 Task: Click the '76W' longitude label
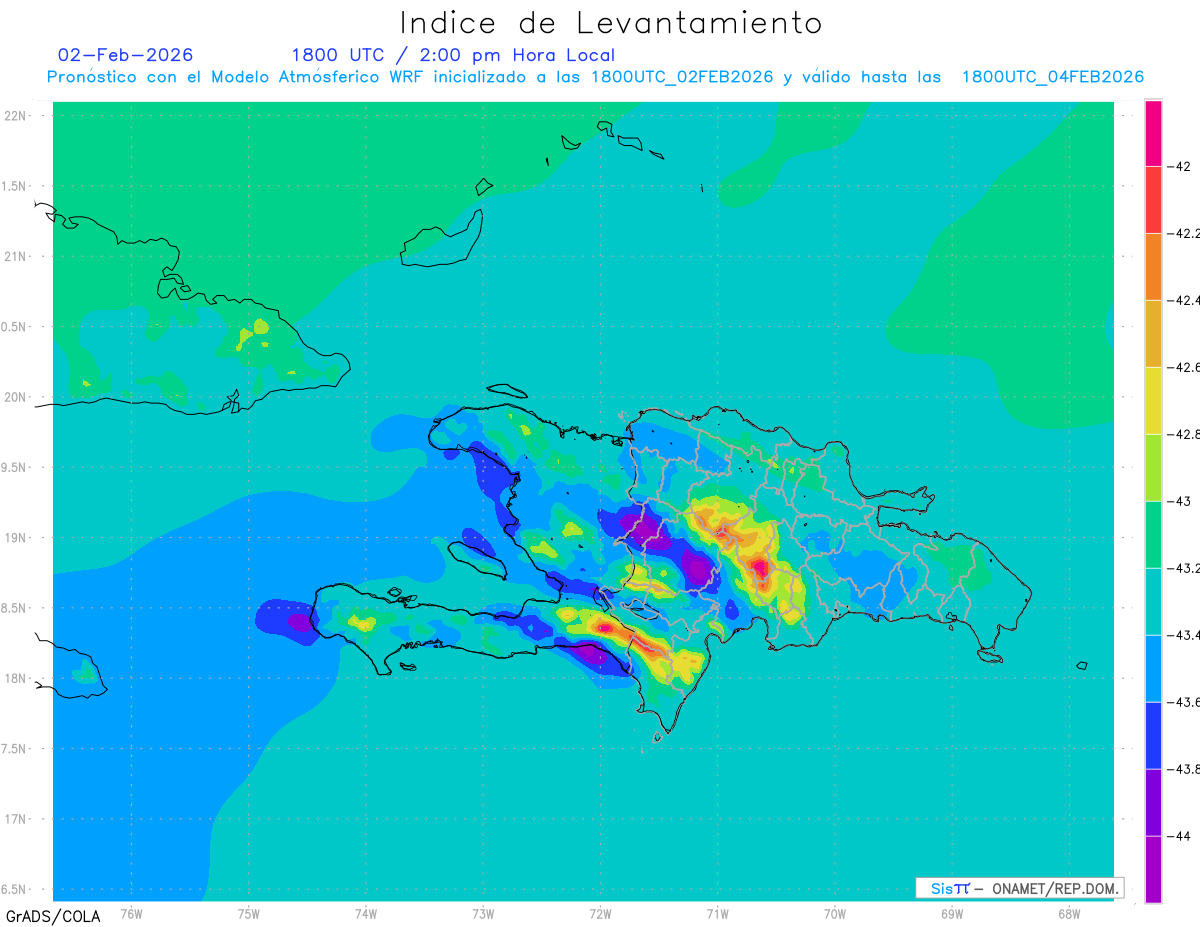pyautogui.click(x=131, y=912)
